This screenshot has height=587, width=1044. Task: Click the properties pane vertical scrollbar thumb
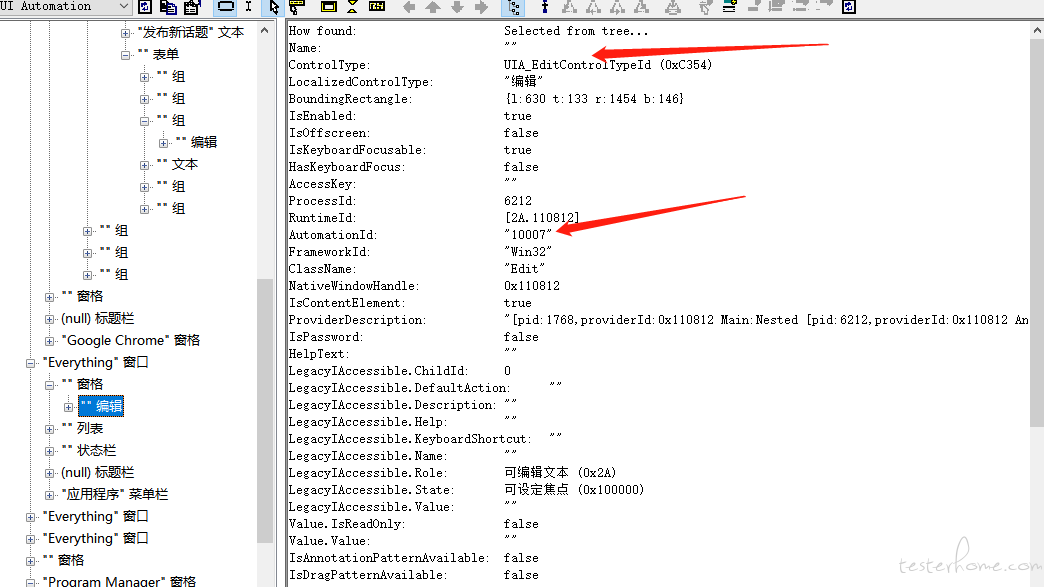[x=1037, y=233]
